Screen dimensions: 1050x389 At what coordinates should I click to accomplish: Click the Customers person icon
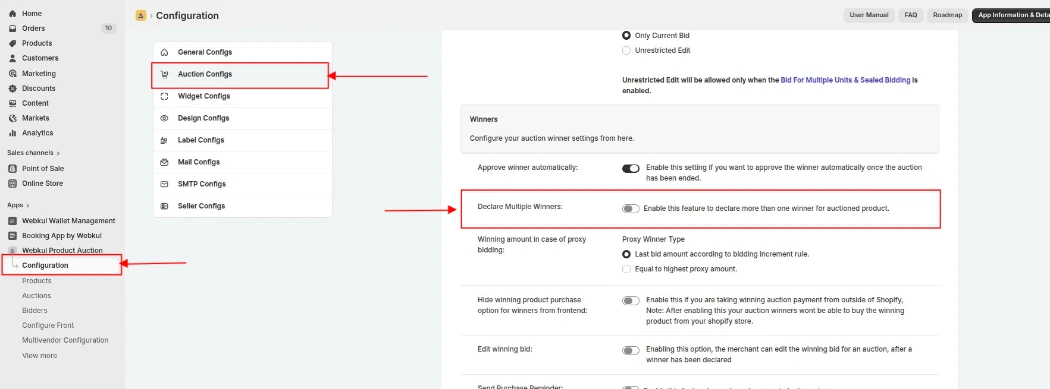(12, 58)
